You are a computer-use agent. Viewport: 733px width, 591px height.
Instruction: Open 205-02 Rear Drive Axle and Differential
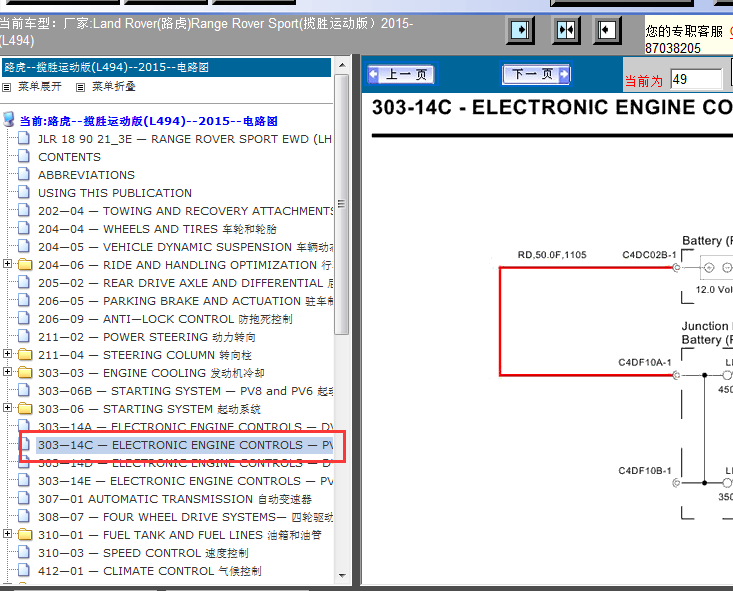186,283
